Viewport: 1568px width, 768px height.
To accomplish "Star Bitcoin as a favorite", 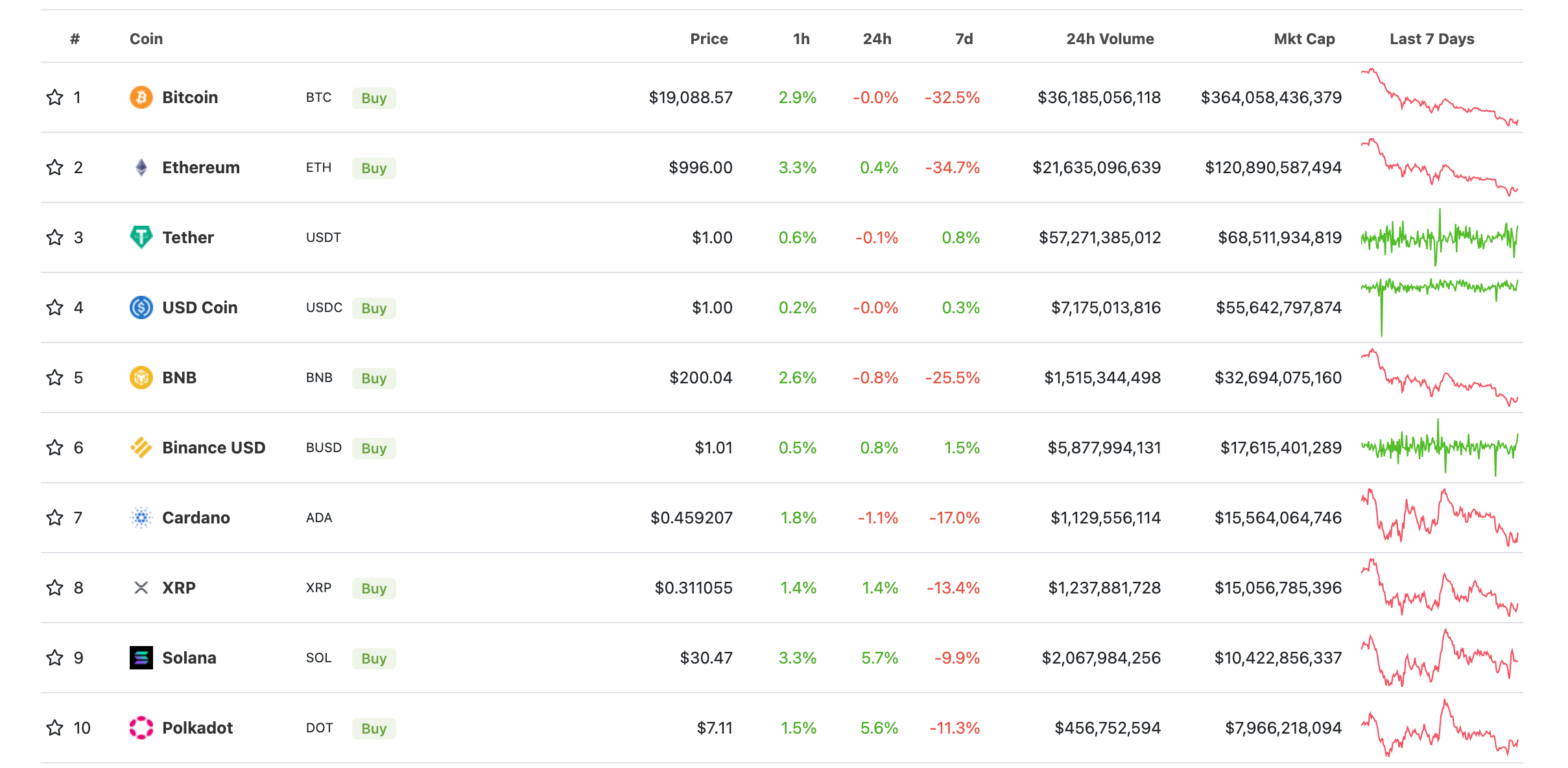I will [55, 97].
